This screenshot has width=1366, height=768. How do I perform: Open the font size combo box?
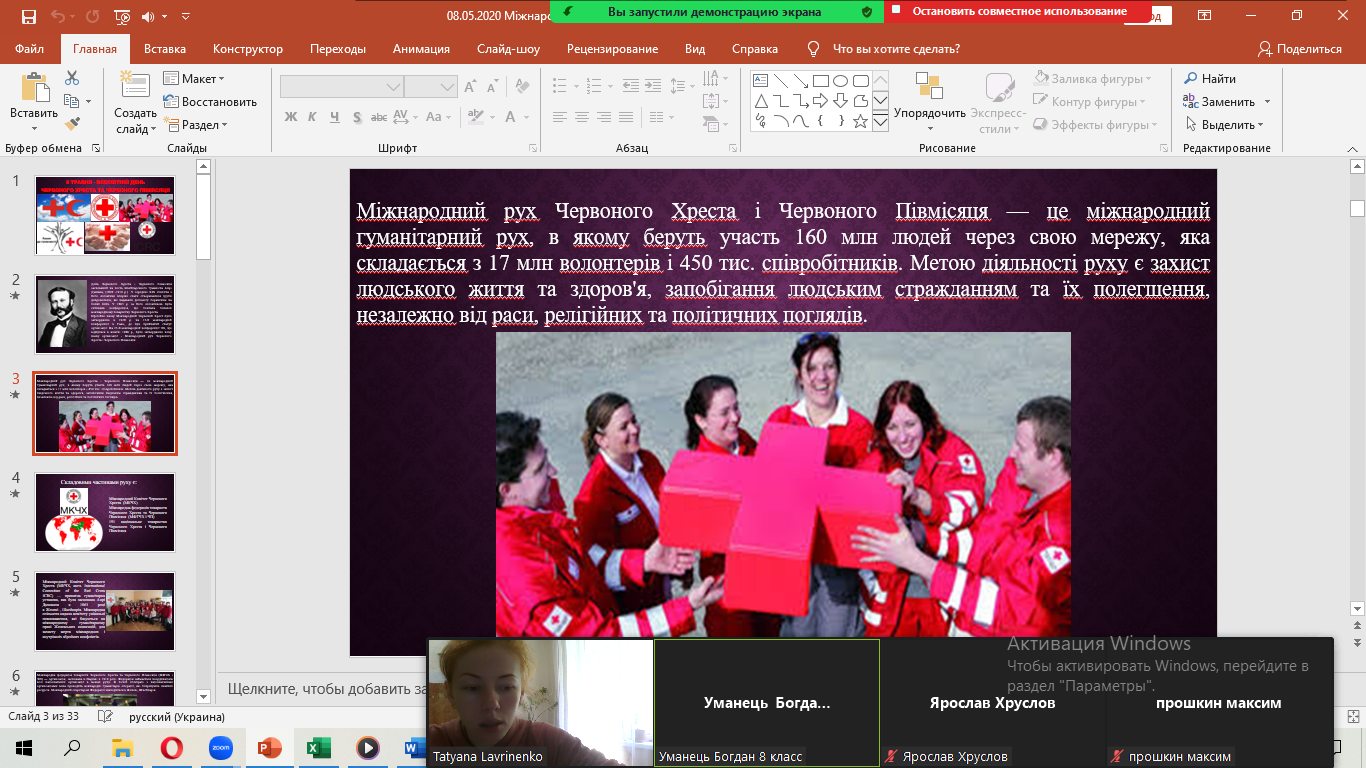coord(432,86)
